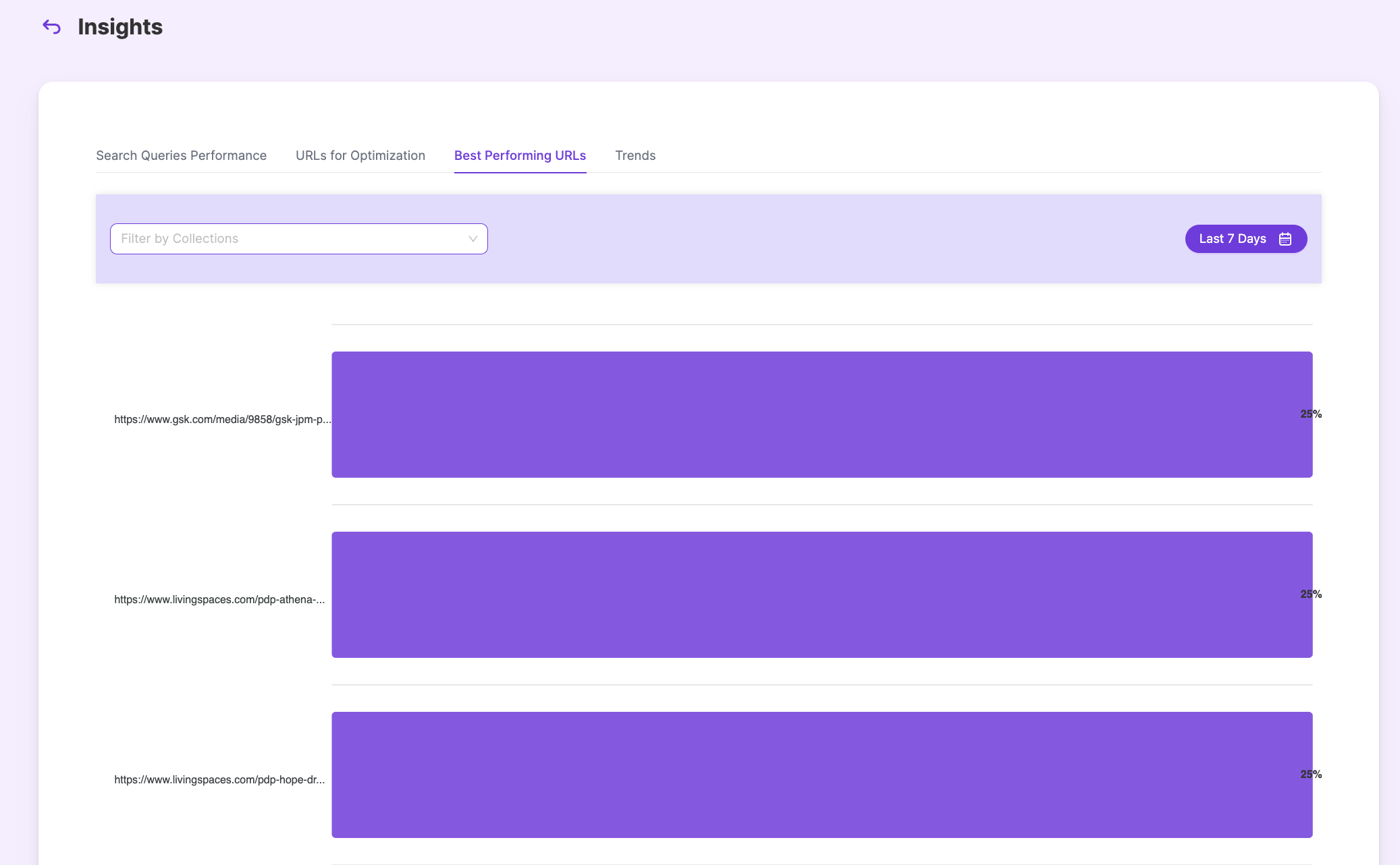The width and height of the screenshot is (1400, 865).
Task: Open the URLs for Optimization tab
Action: point(360,156)
